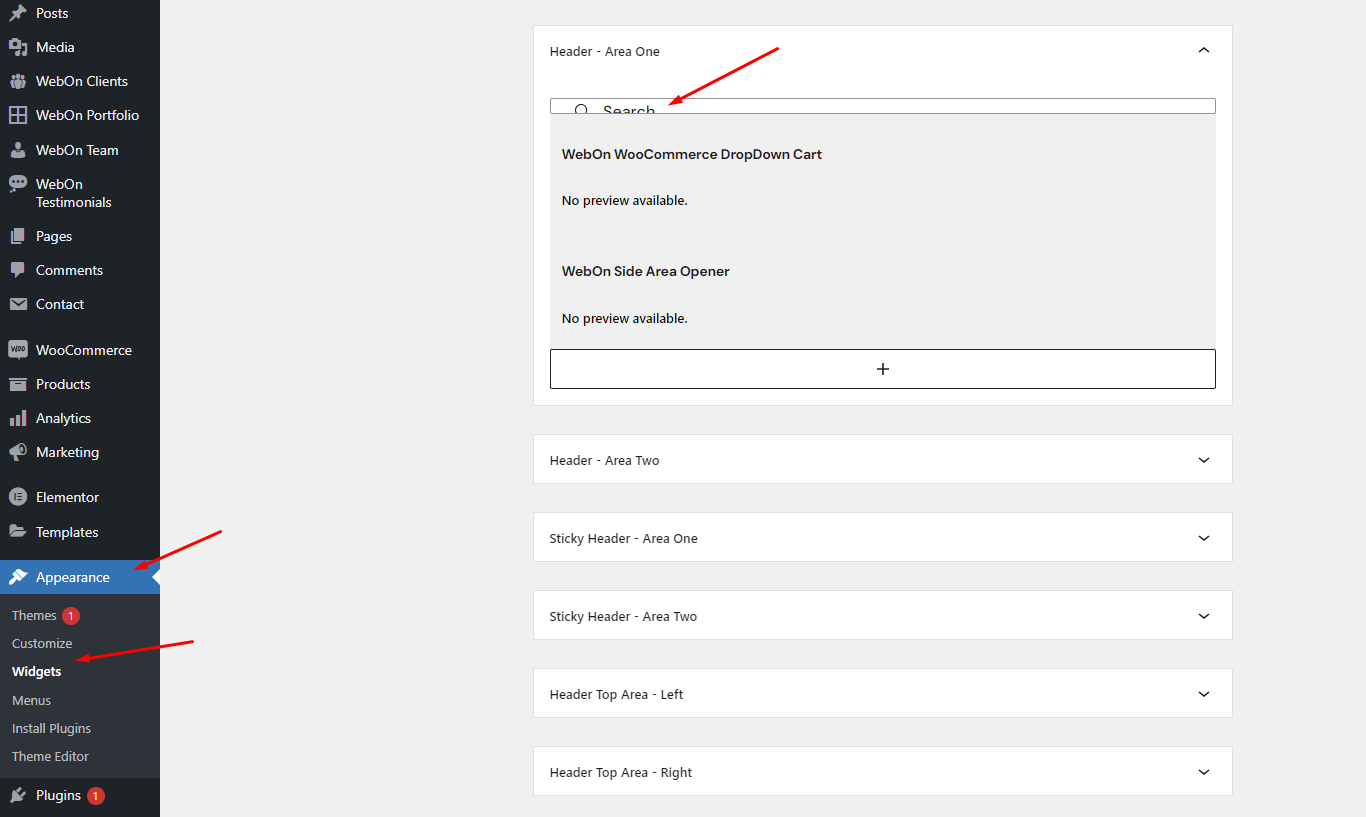This screenshot has height=817, width=1366.
Task: Select WebOn WooCommerce DropDown Cart widget
Action: coord(692,154)
